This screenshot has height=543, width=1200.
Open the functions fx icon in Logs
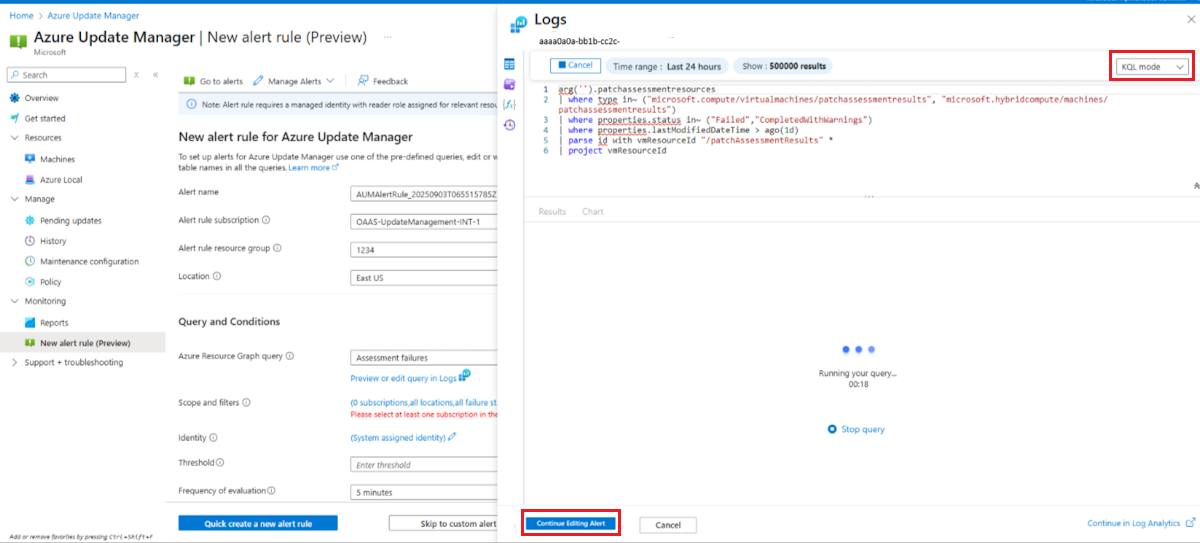click(x=509, y=104)
